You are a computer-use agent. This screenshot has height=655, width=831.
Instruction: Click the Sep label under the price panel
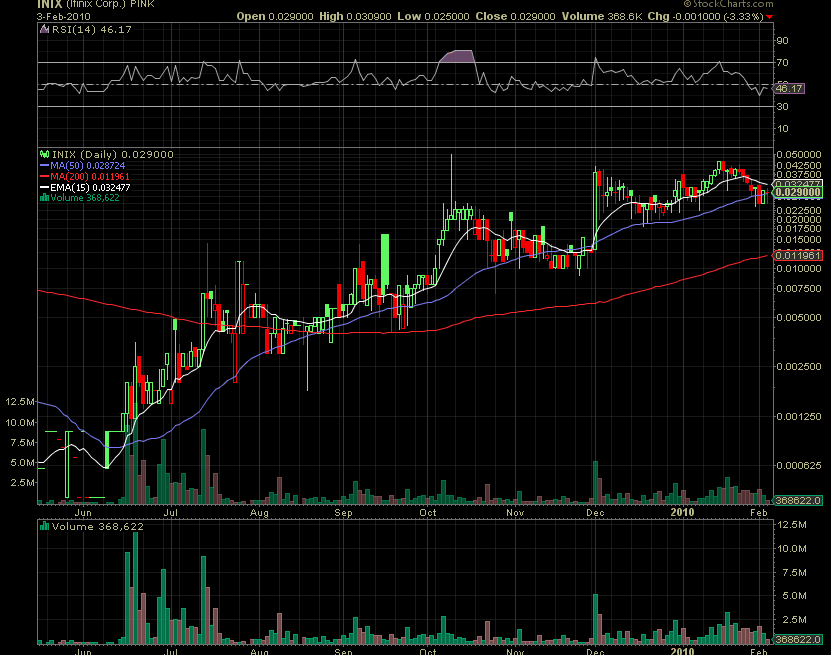[x=343, y=512]
